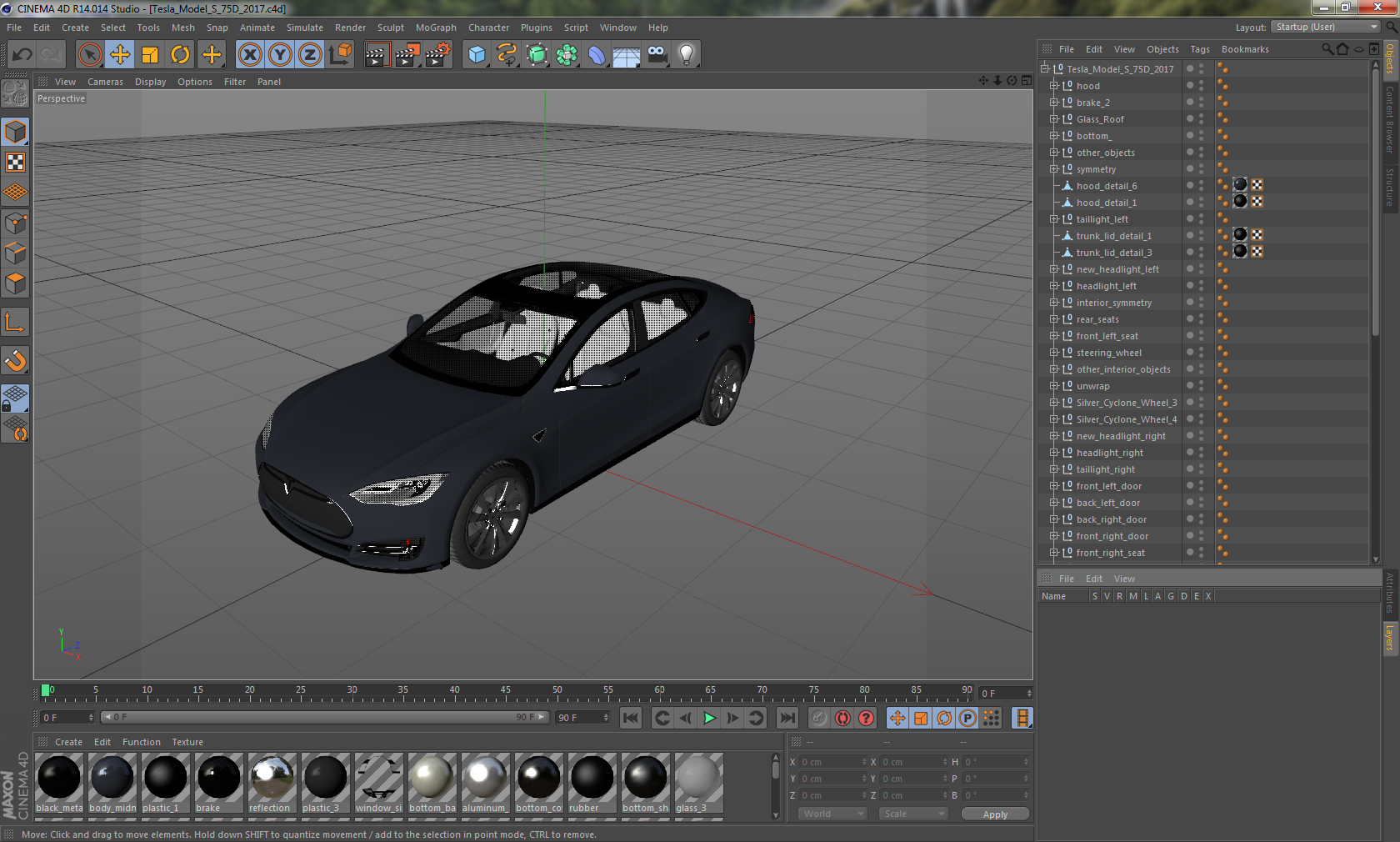Activate the Move tool
The width and height of the screenshot is (1400, 842).
(120, 55)
